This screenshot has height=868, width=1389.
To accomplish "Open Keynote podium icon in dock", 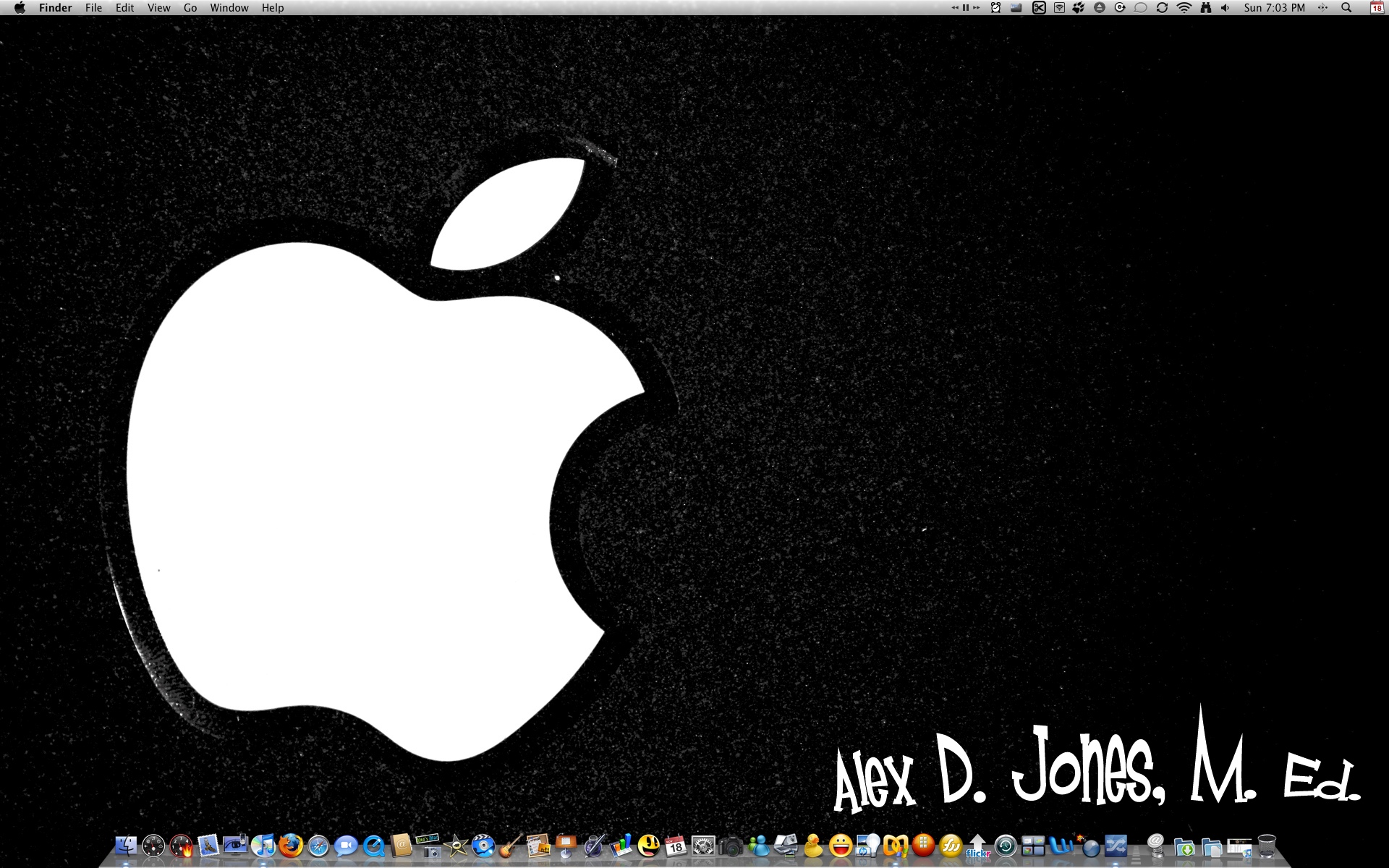I will pyautogui.click(x=566, y=846).
